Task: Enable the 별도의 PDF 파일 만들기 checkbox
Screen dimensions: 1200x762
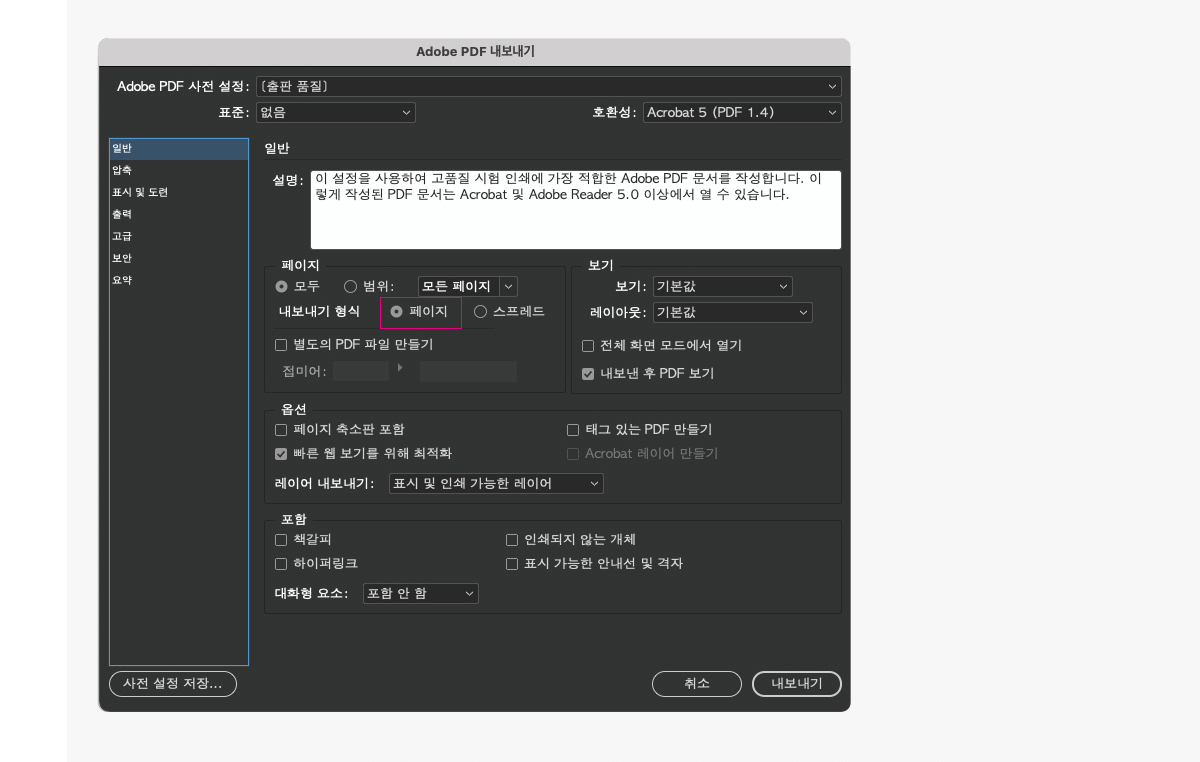Action: (x=281, y=345)
